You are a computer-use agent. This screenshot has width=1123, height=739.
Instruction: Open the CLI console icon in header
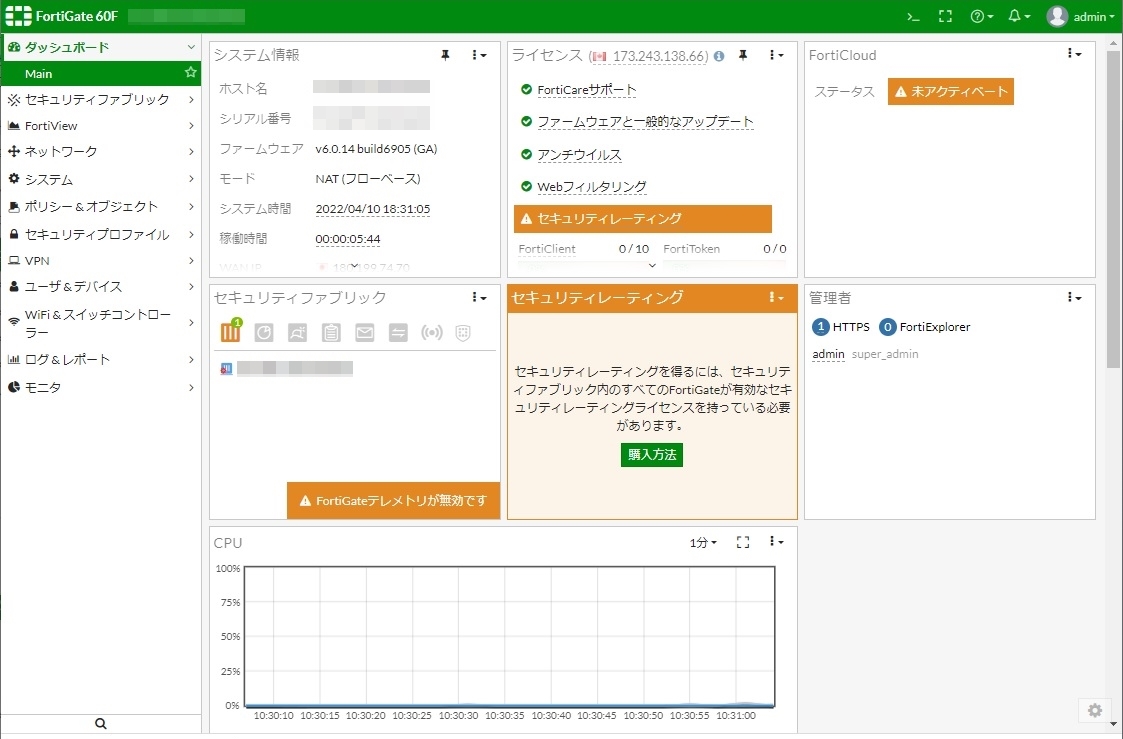(913, 16)
